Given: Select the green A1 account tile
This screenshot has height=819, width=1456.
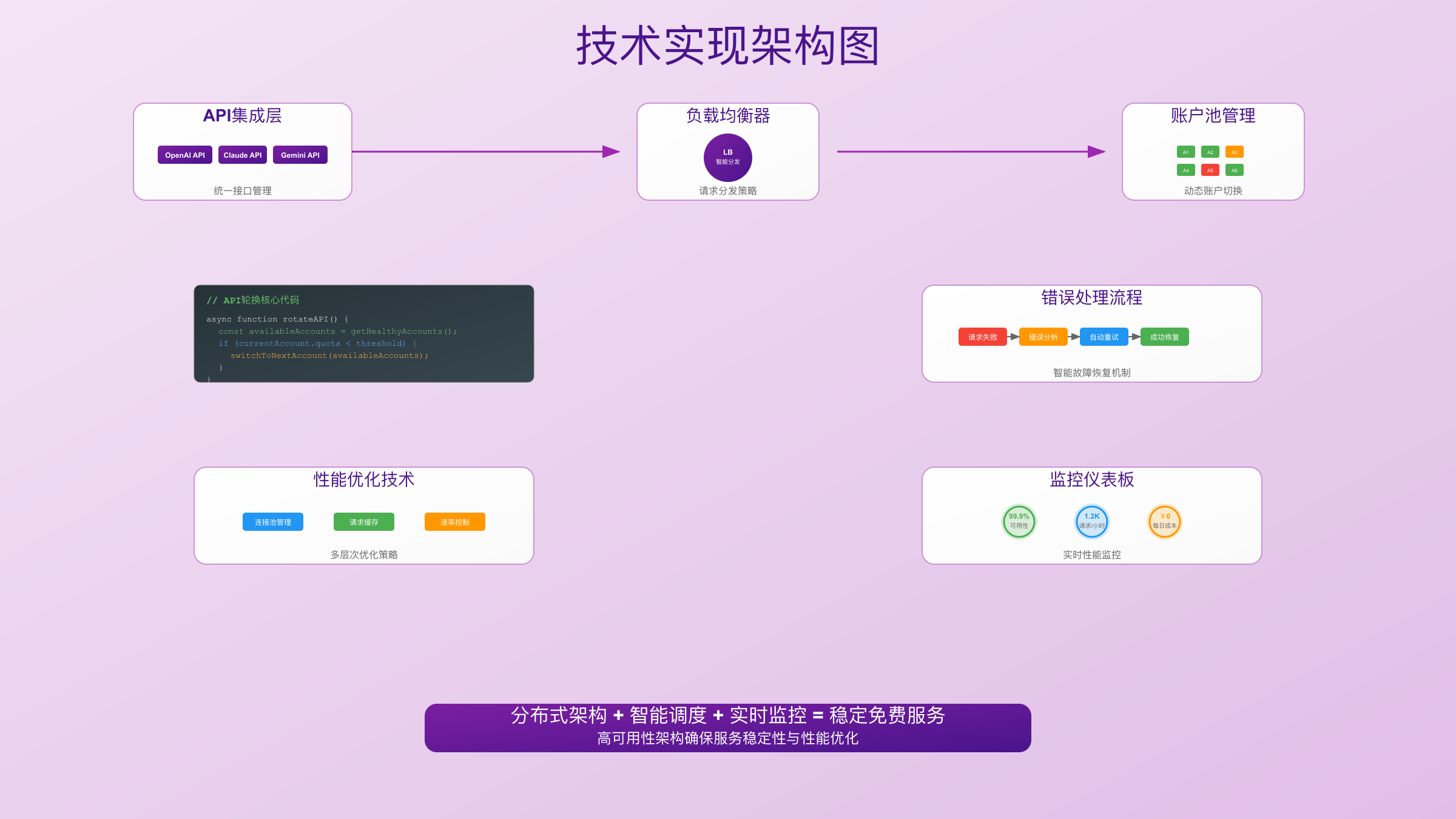Looking at the screenshot, I should click(1186, 152).
